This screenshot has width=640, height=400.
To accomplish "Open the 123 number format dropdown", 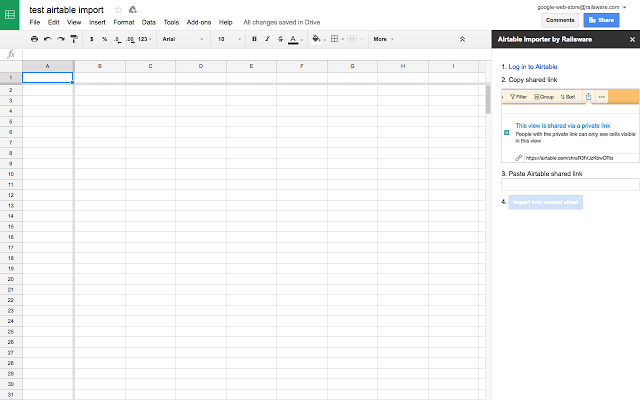I will pos(145,39).
